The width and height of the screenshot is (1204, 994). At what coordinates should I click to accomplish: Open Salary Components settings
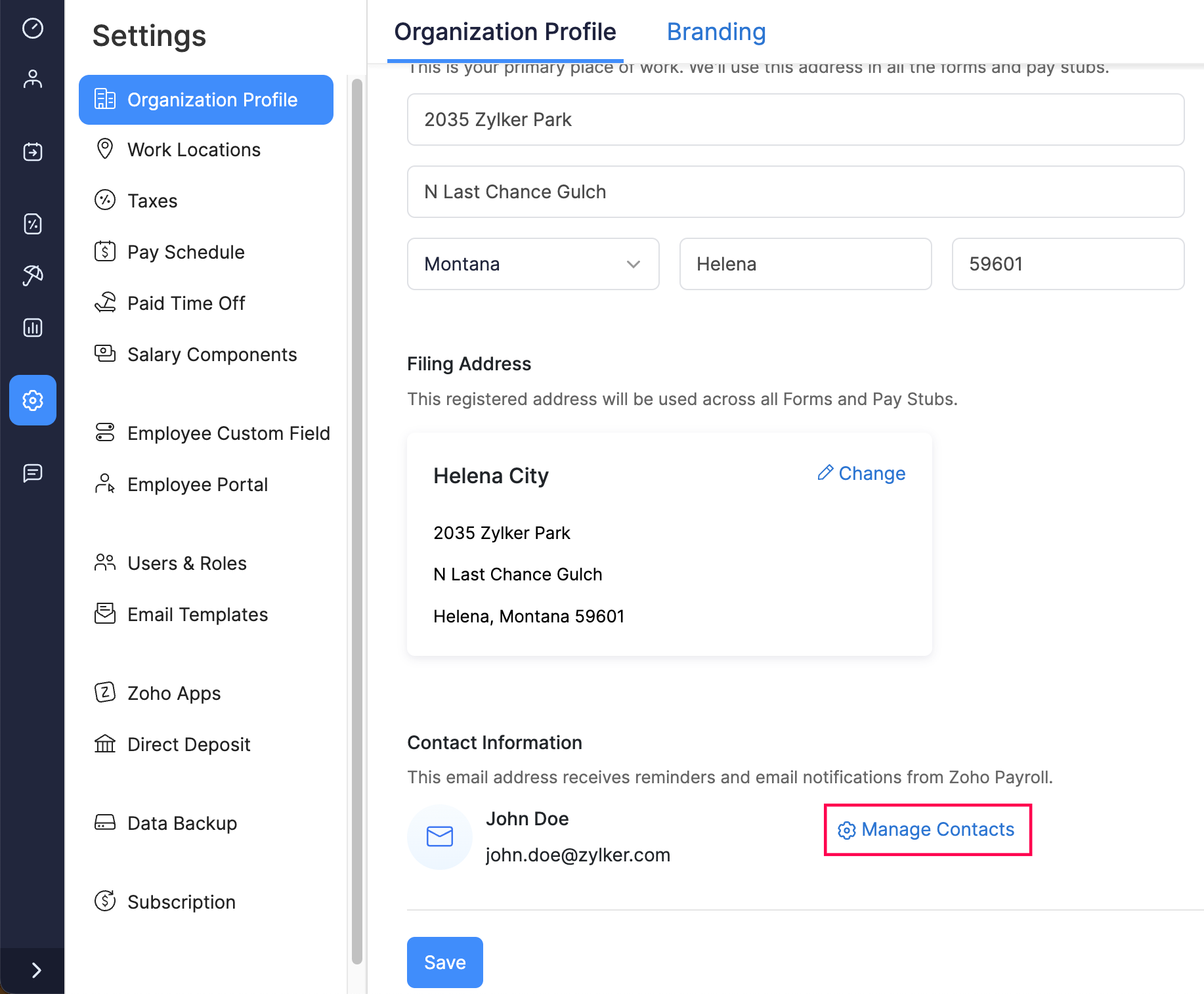pyautogui.click(x=211, y=354)
